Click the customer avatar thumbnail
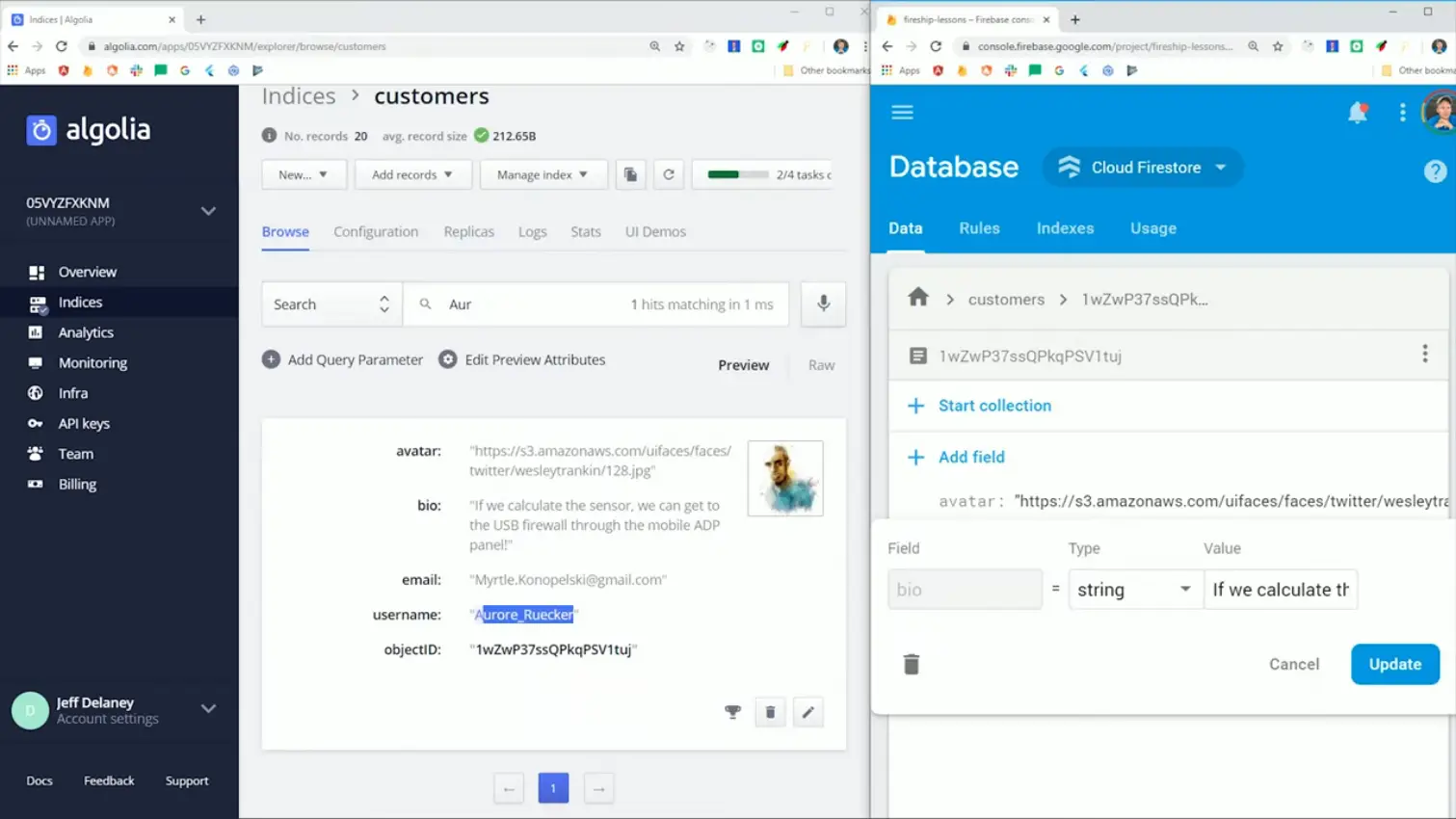 point(785,478)
